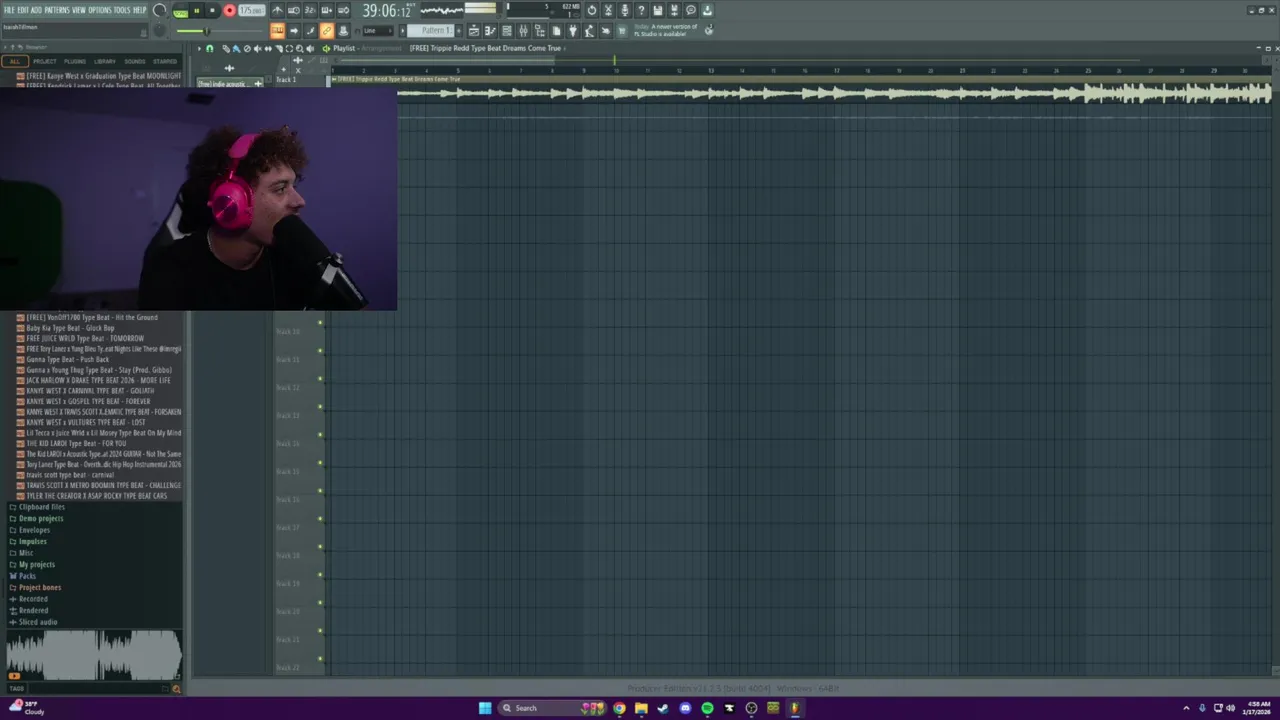
Task: Select the SOUNDS browser tab
Action: (x=135, y=61)
